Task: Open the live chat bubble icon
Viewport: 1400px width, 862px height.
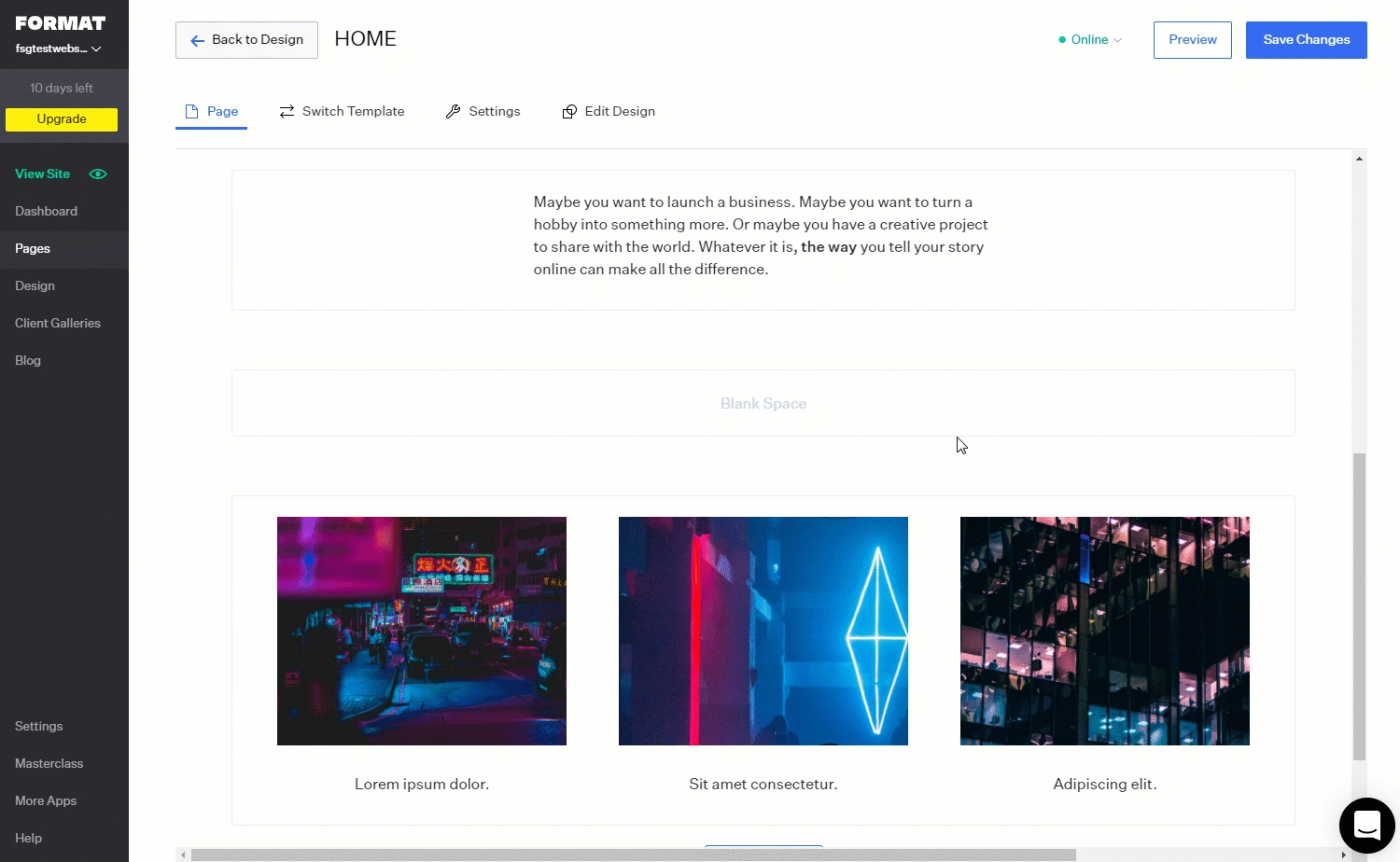Action: click(1366, 825)
